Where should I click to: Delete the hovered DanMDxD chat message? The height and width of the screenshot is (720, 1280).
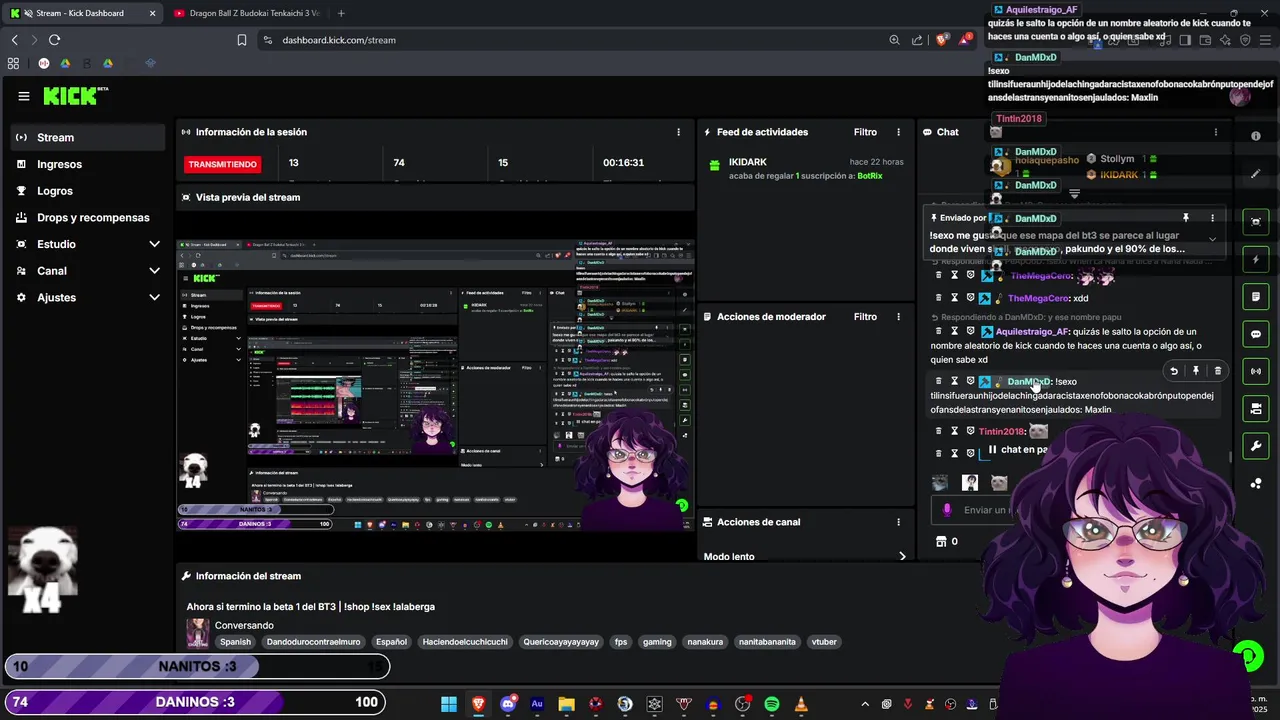tap(1217, 371)
